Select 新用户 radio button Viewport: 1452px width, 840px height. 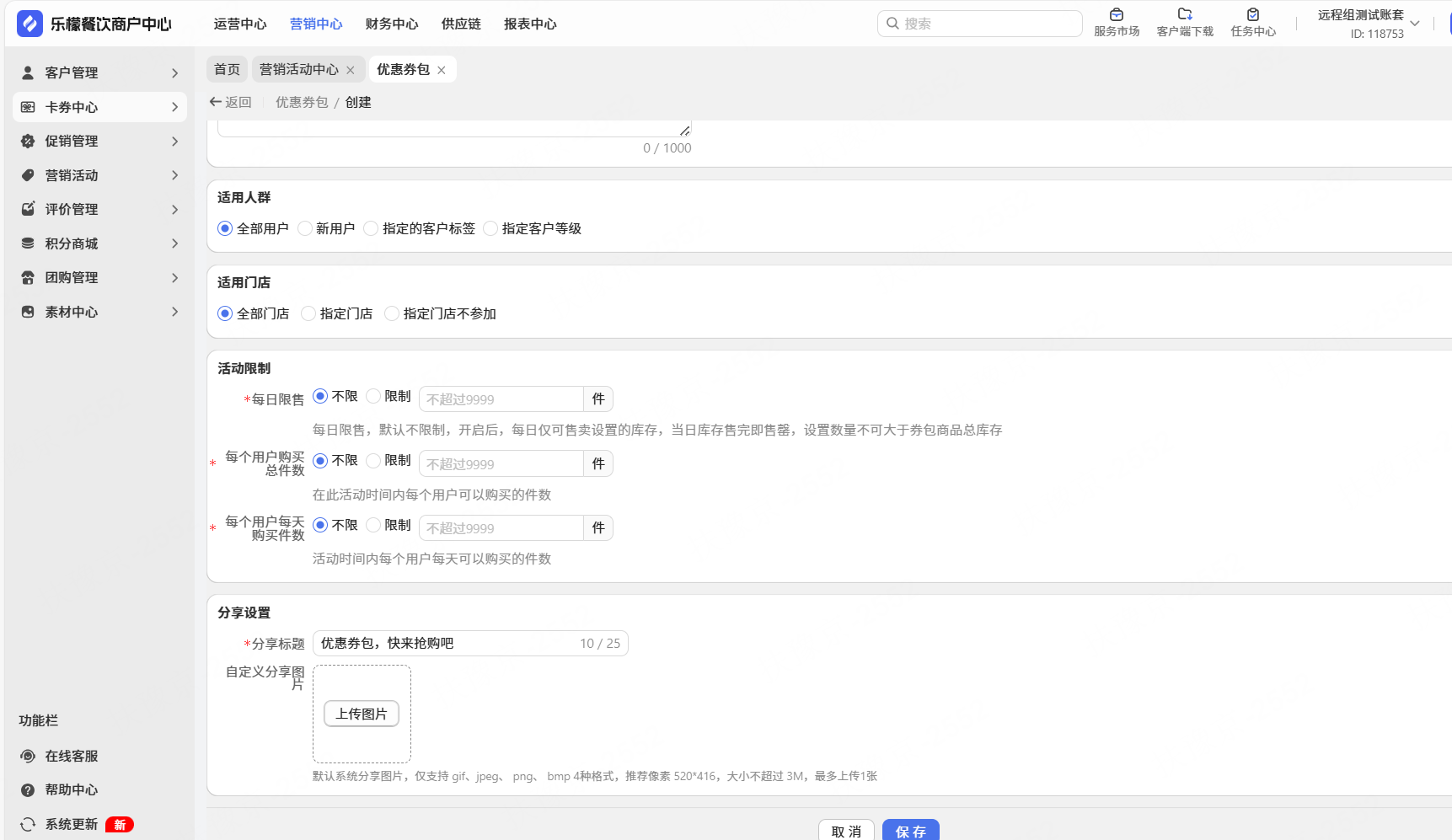point(305,228)
